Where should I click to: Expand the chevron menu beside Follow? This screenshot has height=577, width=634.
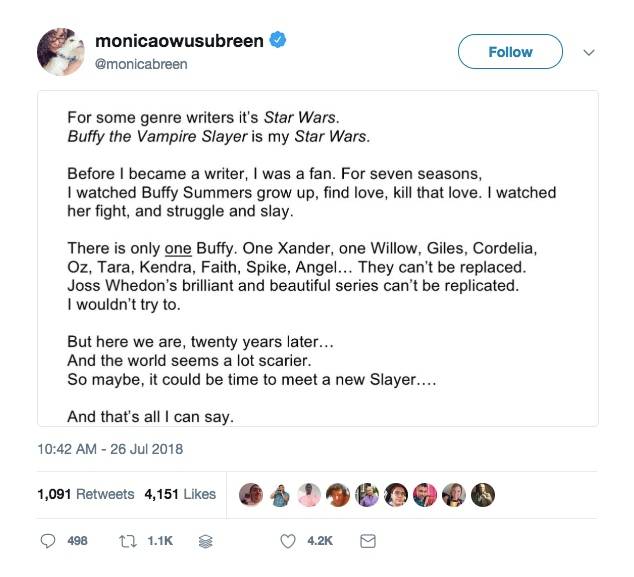click(x=589, y=52)
